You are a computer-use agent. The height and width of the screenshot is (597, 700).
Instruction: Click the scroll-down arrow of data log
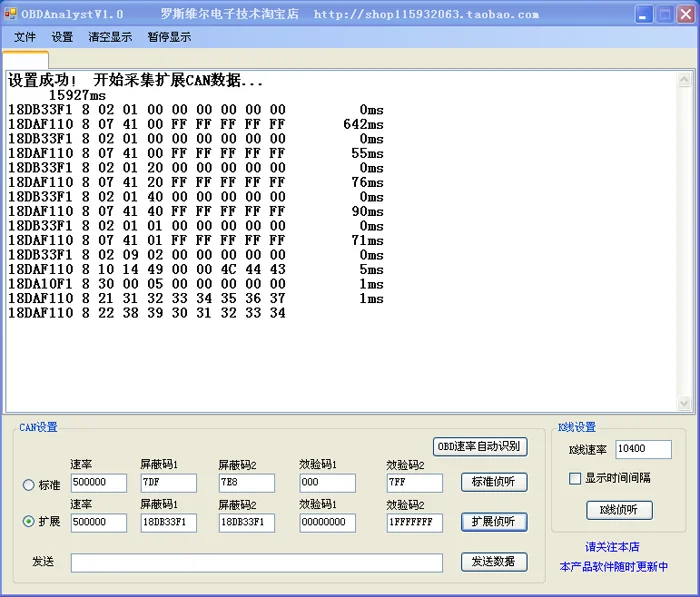tap(684, 403)
